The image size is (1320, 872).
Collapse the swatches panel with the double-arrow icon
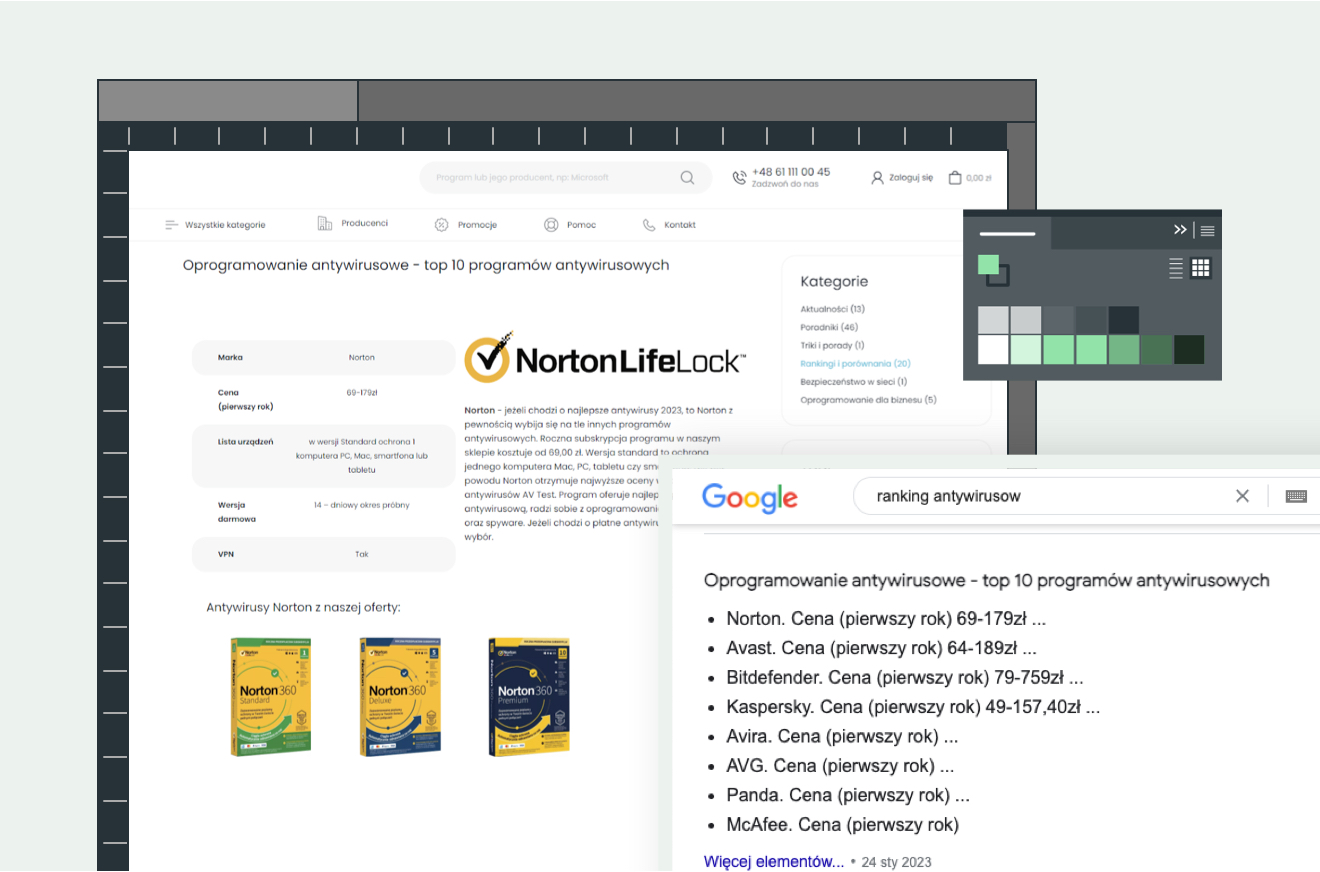(1180, 230)
